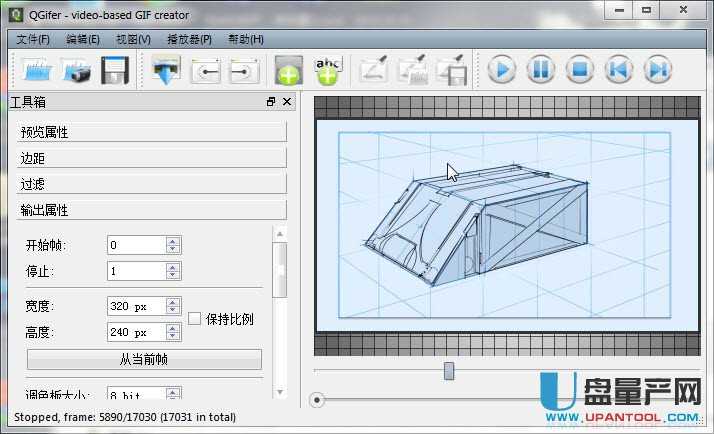Jump to the next frame
The width and height of the screenshot is (714, 434).
[656, 70]
